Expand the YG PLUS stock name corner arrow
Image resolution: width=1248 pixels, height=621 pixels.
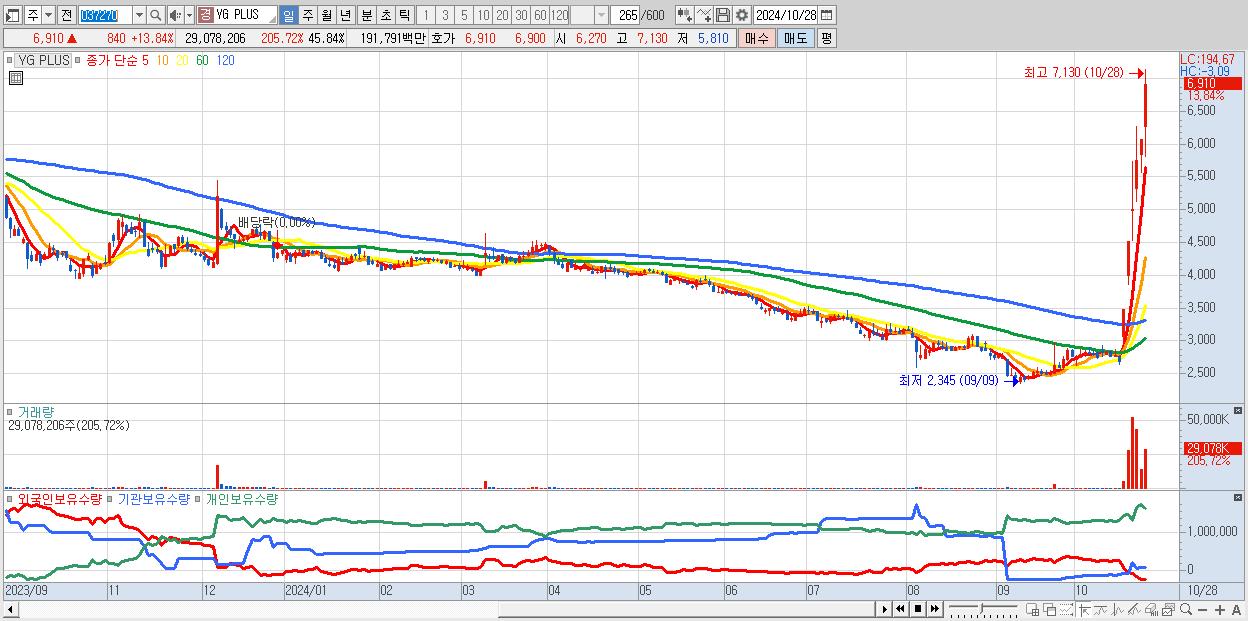tap(270, 19)
